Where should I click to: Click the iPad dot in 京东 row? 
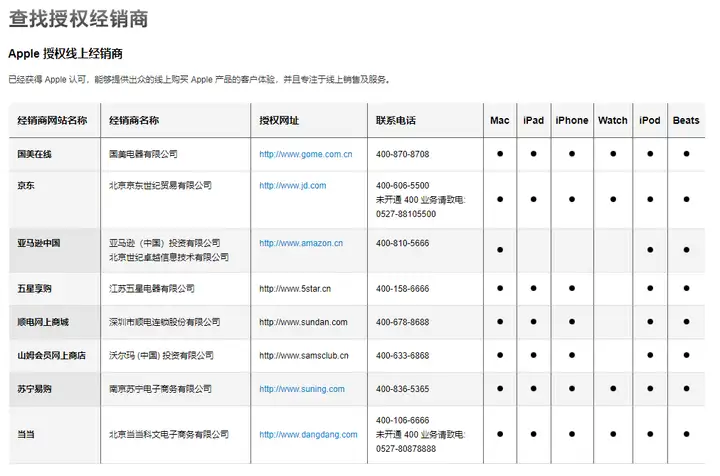533,199
